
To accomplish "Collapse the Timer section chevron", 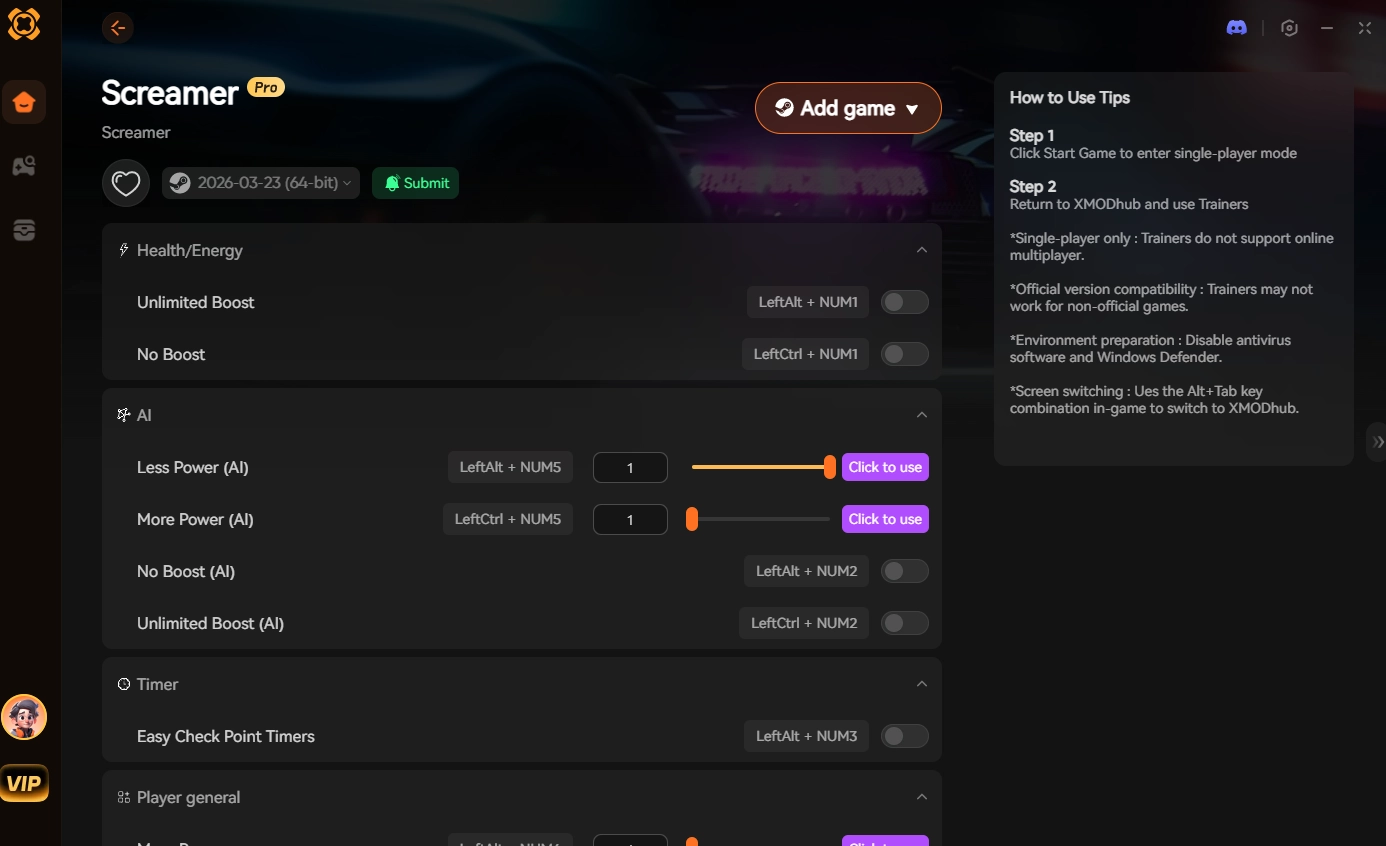I will (x=922, y=684).
